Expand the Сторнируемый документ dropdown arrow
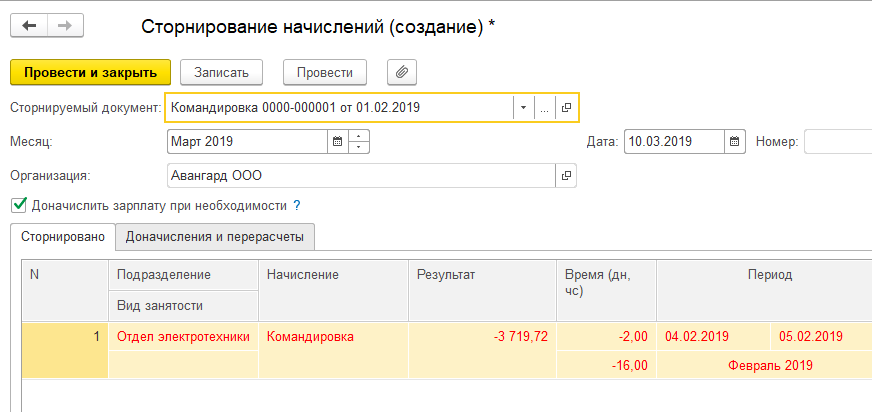Viewport: 872px width, 412px height. [x=523, y=107]
